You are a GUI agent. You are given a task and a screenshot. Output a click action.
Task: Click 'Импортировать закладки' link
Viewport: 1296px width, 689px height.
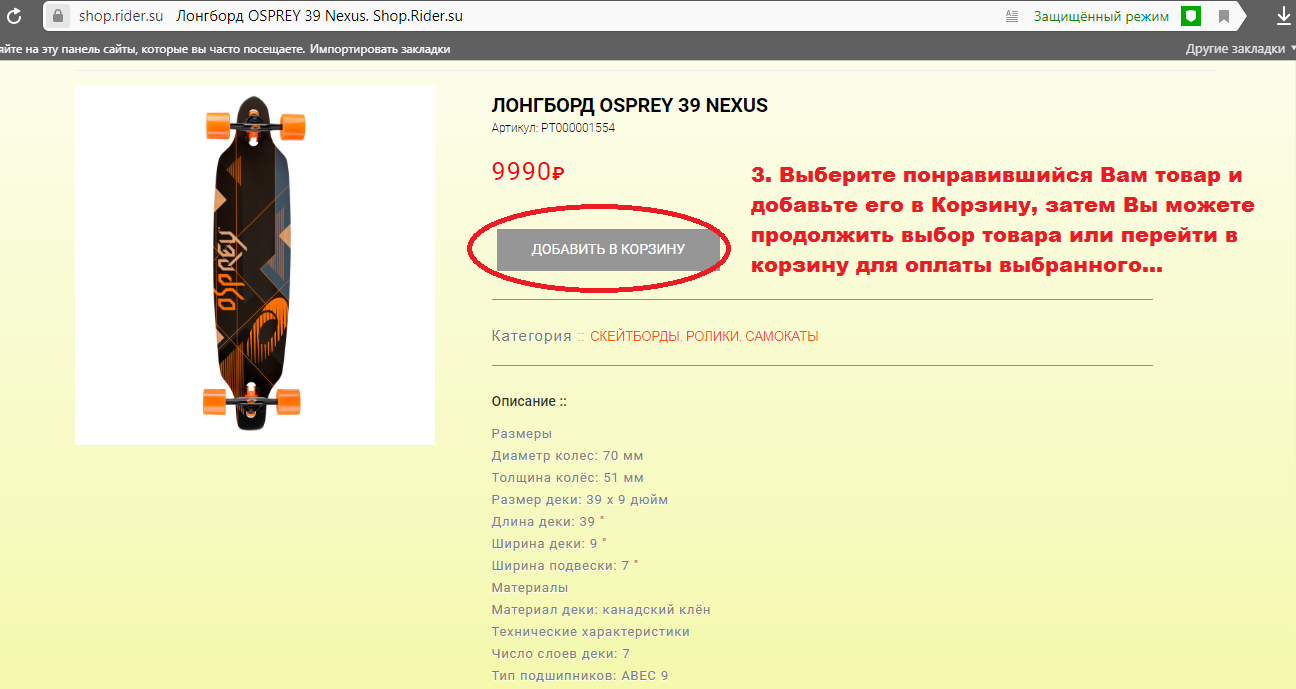[x=380, y=49]
